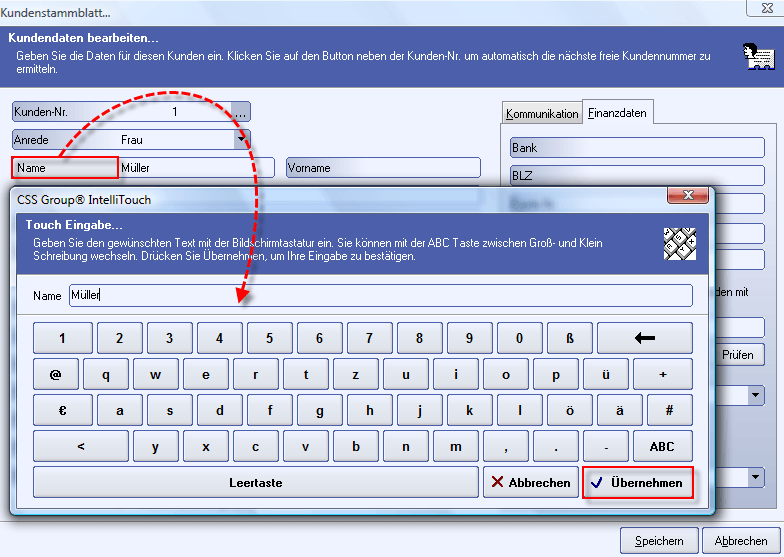Tap the € symbol key
Viewport: 784px width, 557px height.
[62, 410]
